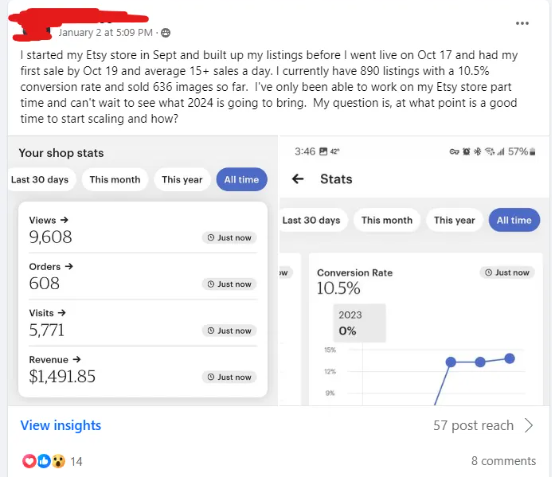The image size is (552, 487).
Task: Open the 8 comments link
Action: coord(503,461)
